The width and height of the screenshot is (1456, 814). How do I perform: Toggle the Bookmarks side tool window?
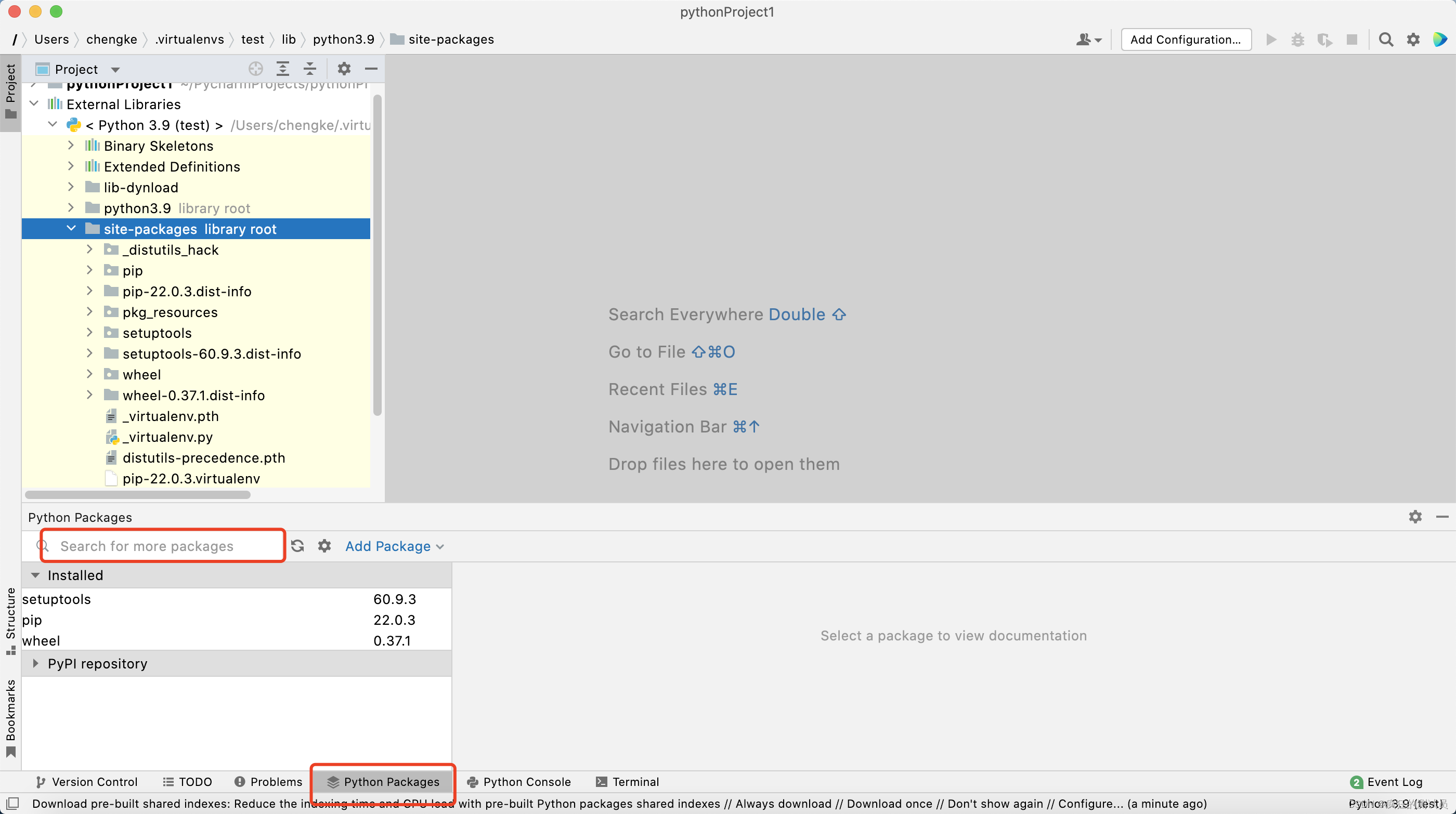(10, 717)
